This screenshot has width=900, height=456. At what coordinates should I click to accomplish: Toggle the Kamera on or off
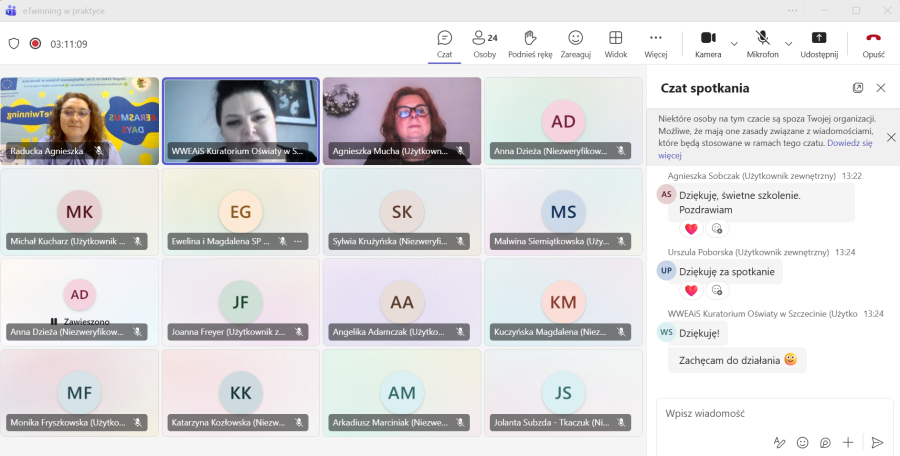tap(708, 43)
